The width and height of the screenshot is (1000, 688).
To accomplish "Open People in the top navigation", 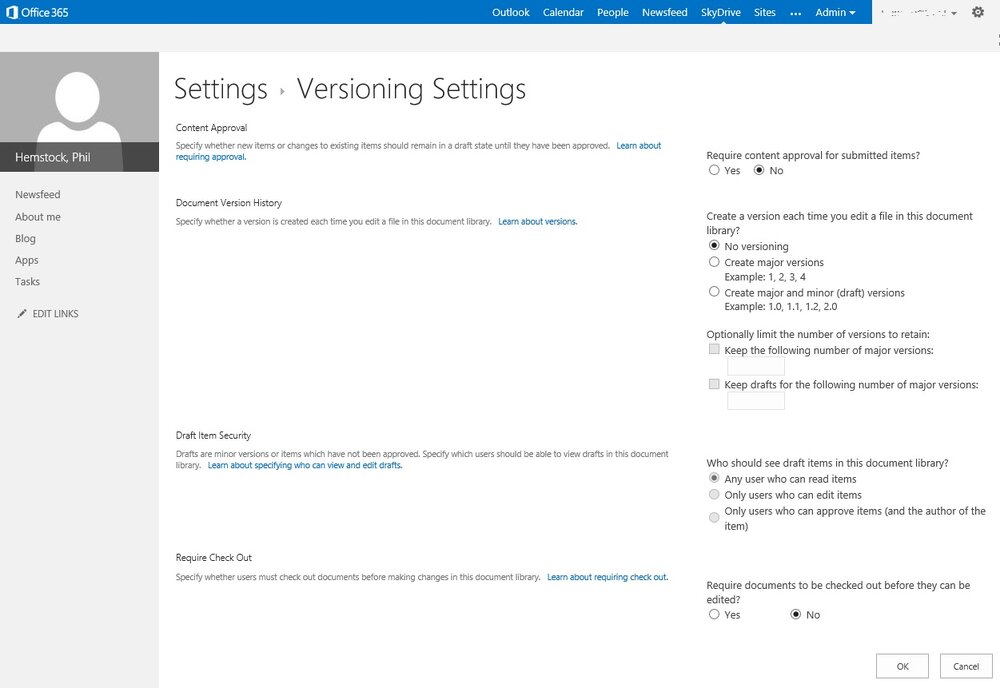I will (x=613, y=12).
